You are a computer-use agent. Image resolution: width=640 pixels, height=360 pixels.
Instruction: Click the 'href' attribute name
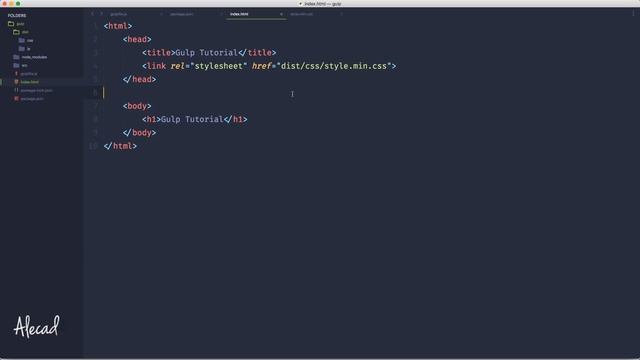click(262, 66)
